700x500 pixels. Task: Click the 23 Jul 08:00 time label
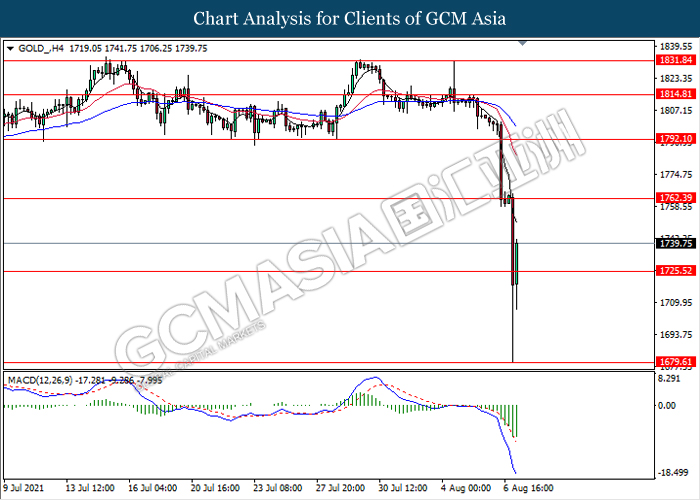[278, 488]
